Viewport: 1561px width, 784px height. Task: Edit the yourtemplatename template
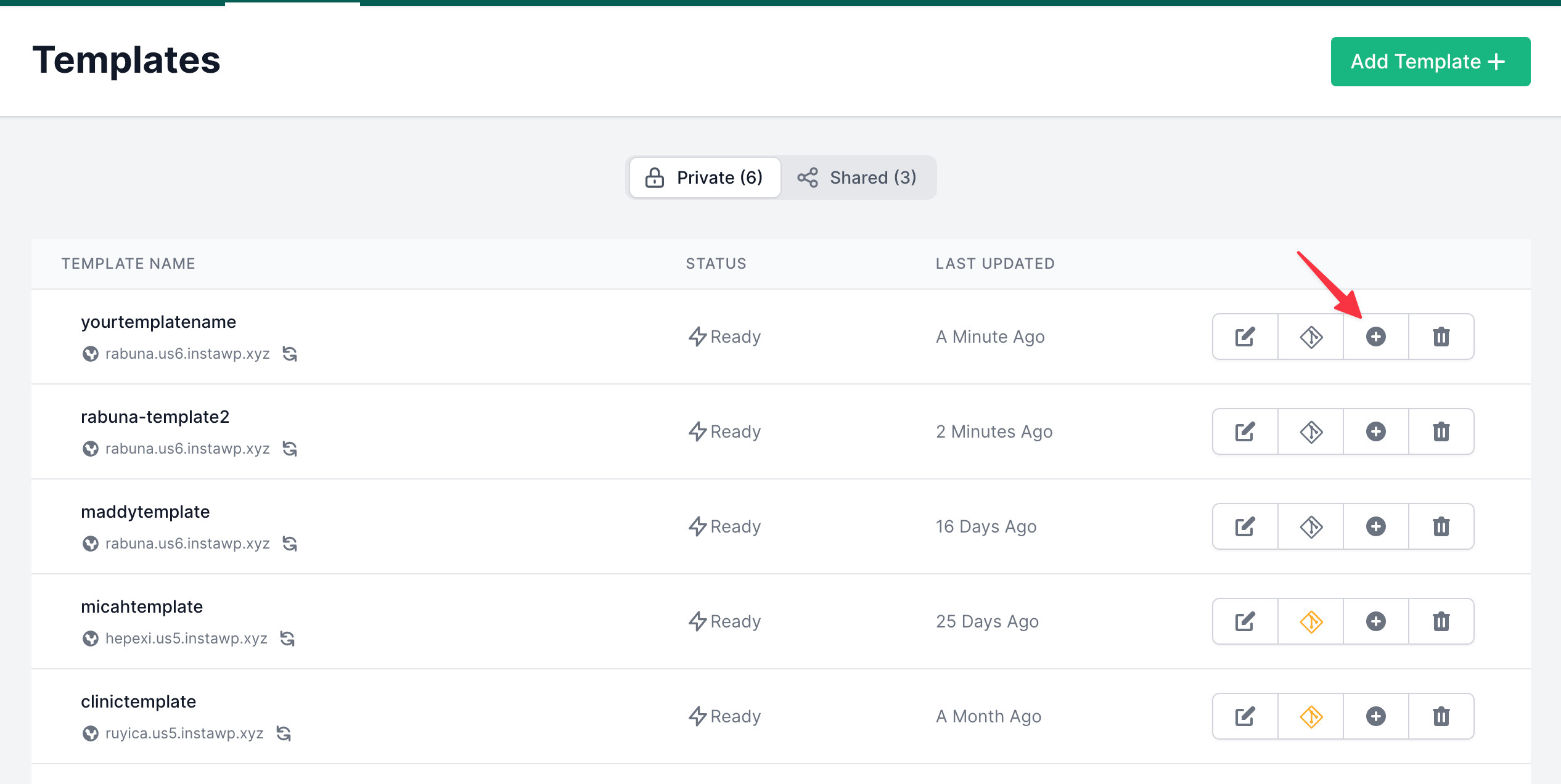point(1245,337)
